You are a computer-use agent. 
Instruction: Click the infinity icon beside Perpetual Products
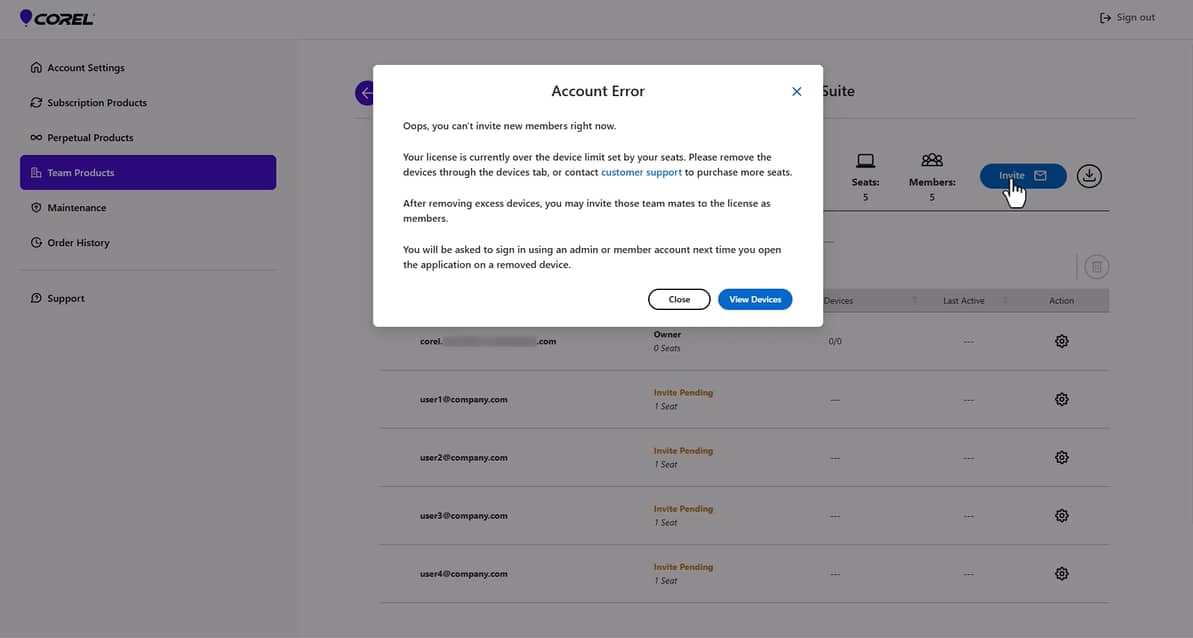(x=37, y=137)
